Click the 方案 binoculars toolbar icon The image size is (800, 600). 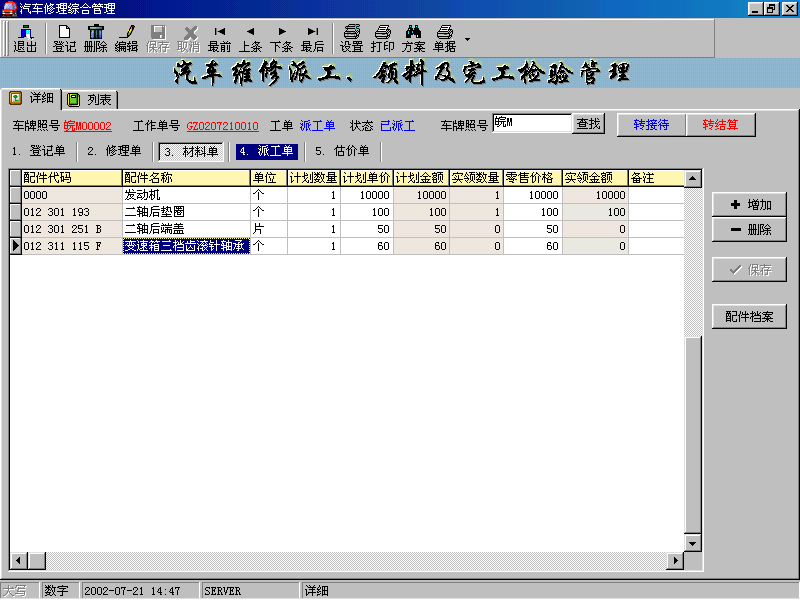click(413, 39)
